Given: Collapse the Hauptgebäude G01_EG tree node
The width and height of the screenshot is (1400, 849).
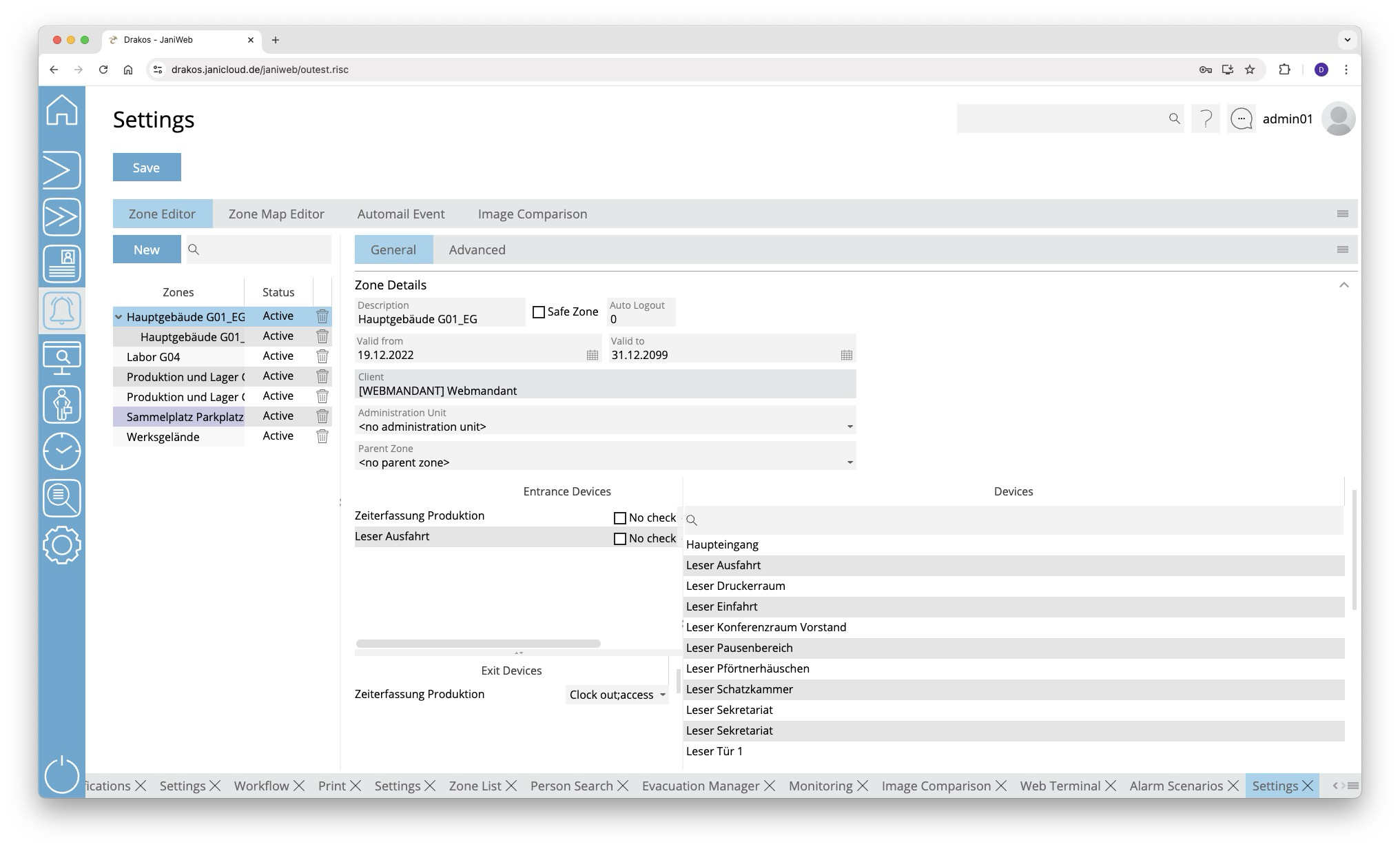Looking at the screenshot, I should point(119,317).
